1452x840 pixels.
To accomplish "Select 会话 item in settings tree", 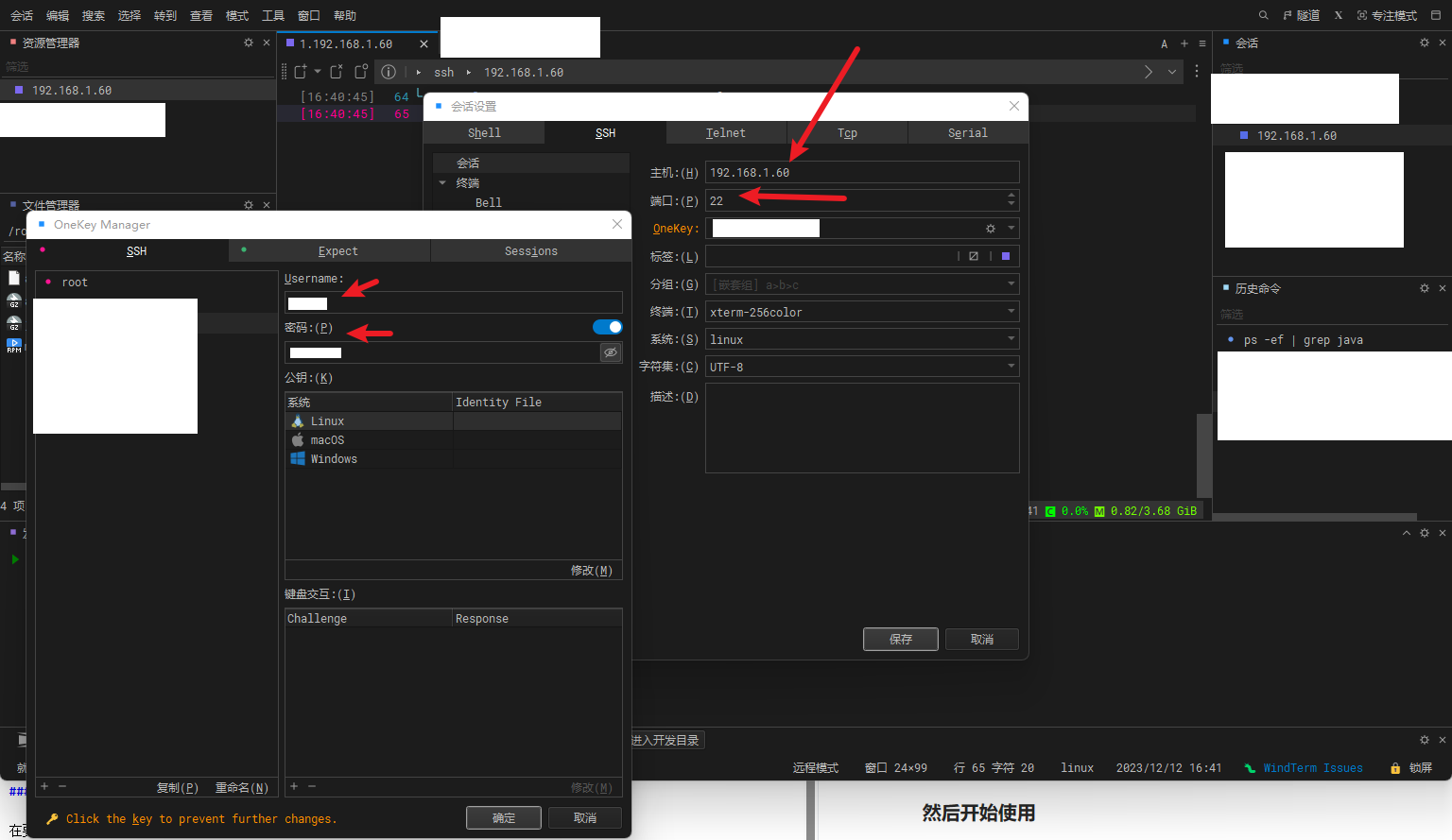I will (531, 163).
